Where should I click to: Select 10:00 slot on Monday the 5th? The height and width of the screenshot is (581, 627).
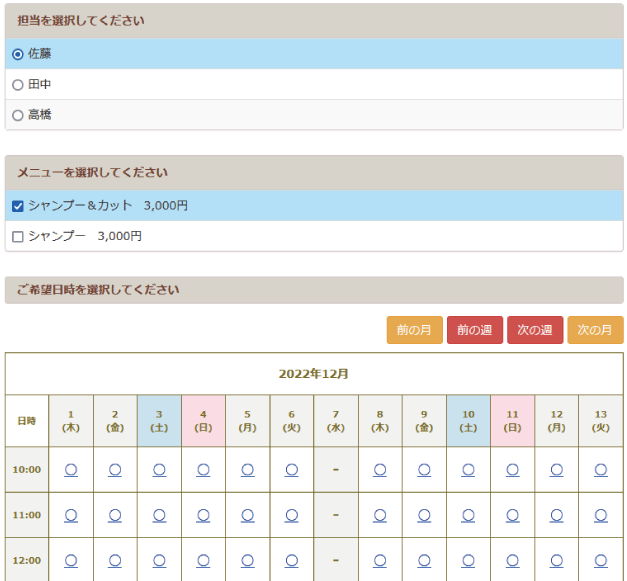tap(247, 469)
